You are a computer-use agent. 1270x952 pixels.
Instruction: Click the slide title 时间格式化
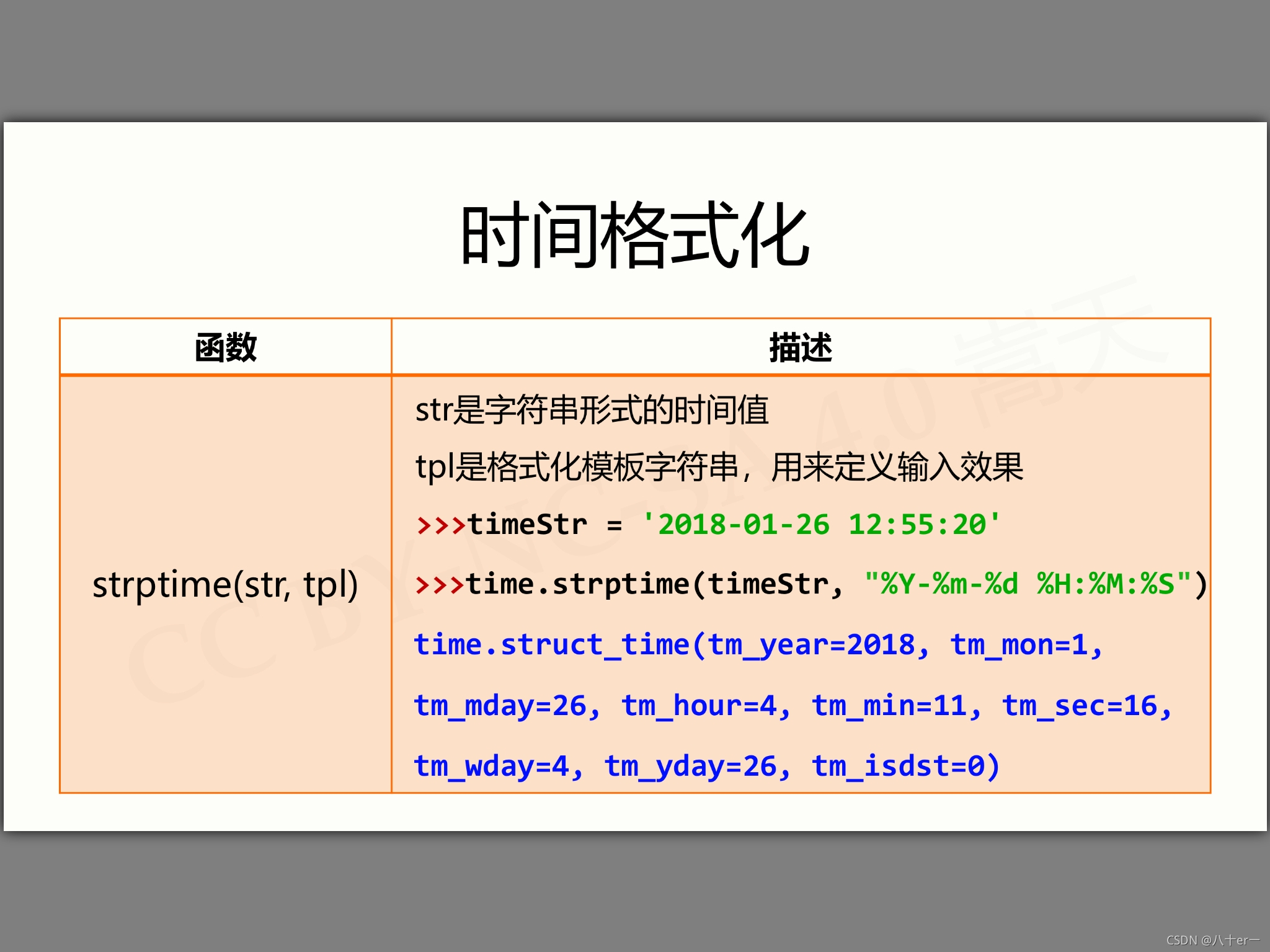[635, 236]
